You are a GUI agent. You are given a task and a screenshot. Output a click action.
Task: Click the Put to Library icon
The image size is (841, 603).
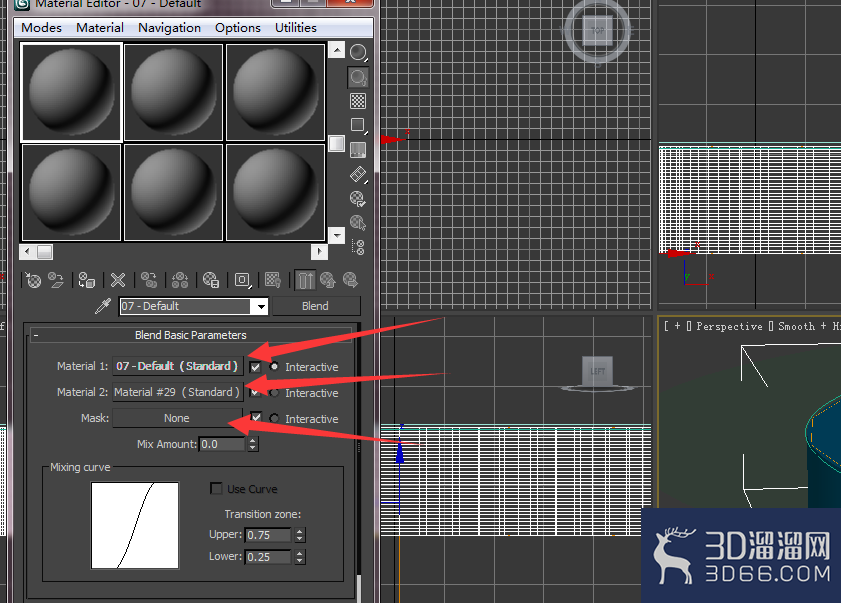(x=211, y=280)
